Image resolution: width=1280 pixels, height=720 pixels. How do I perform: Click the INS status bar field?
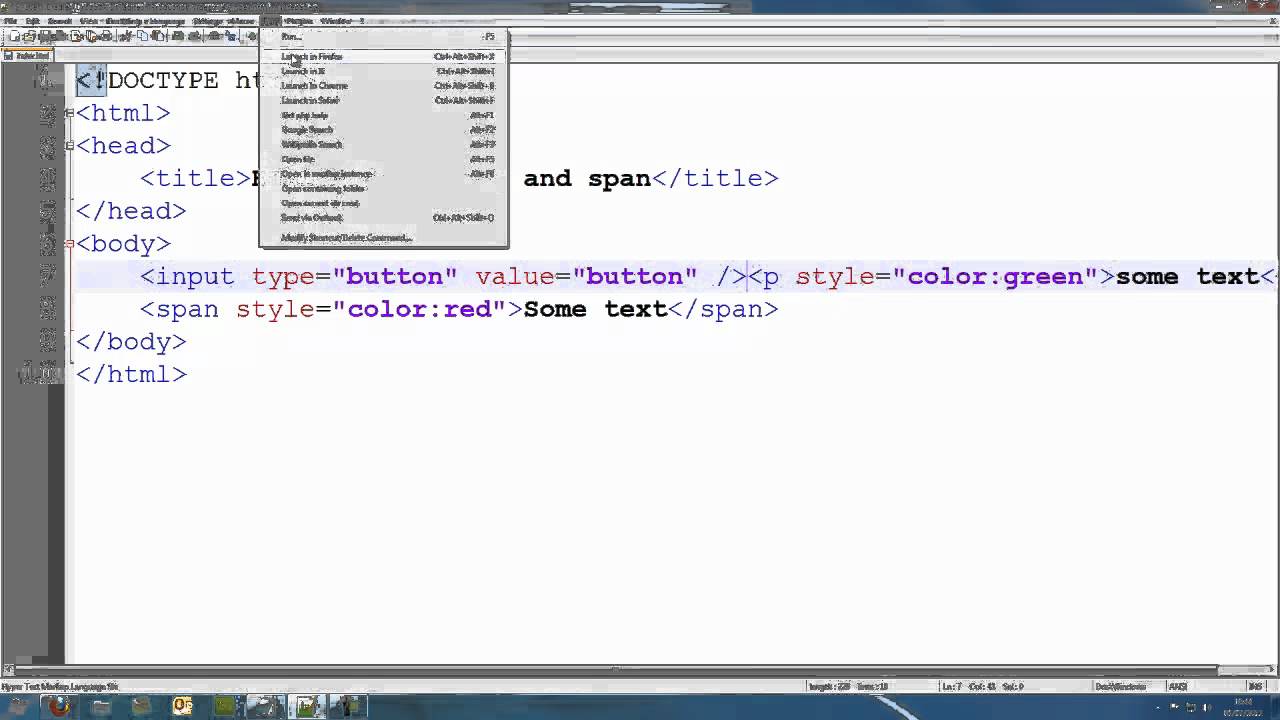point(1256,686)
